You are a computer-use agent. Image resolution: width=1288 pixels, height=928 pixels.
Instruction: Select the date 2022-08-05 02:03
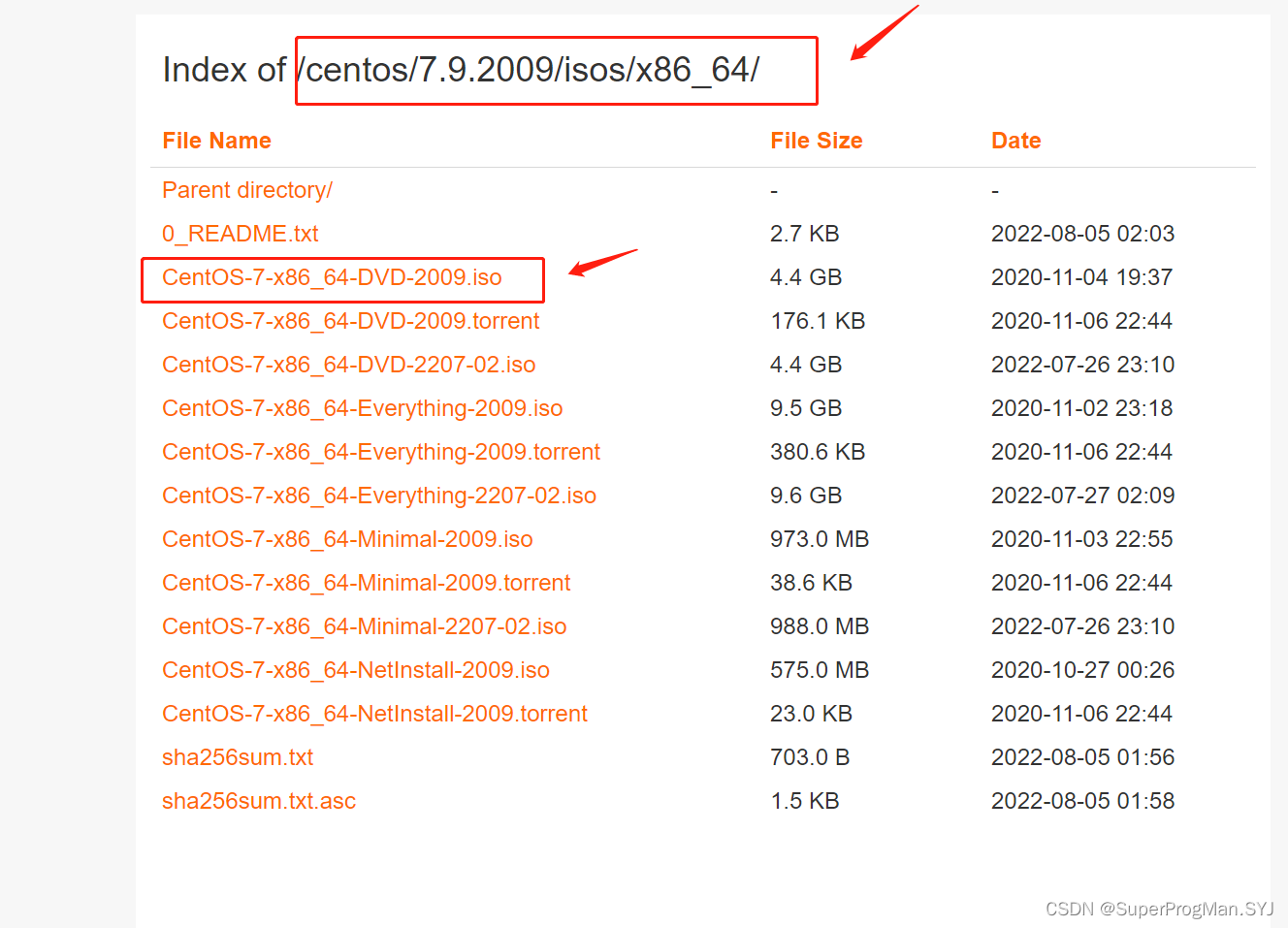coord(1083,234)
